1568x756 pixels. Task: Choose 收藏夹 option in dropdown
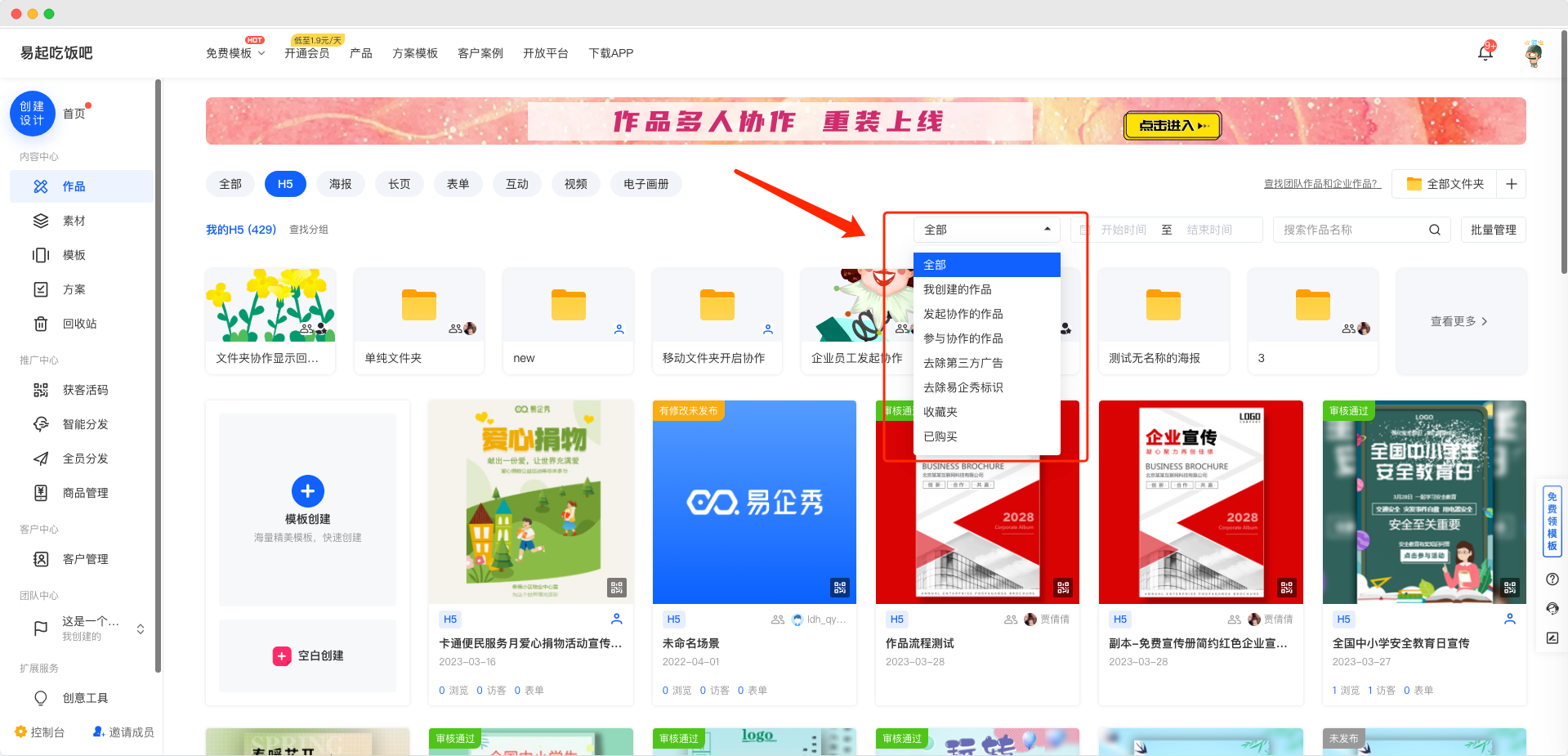[x=940, y=412]
